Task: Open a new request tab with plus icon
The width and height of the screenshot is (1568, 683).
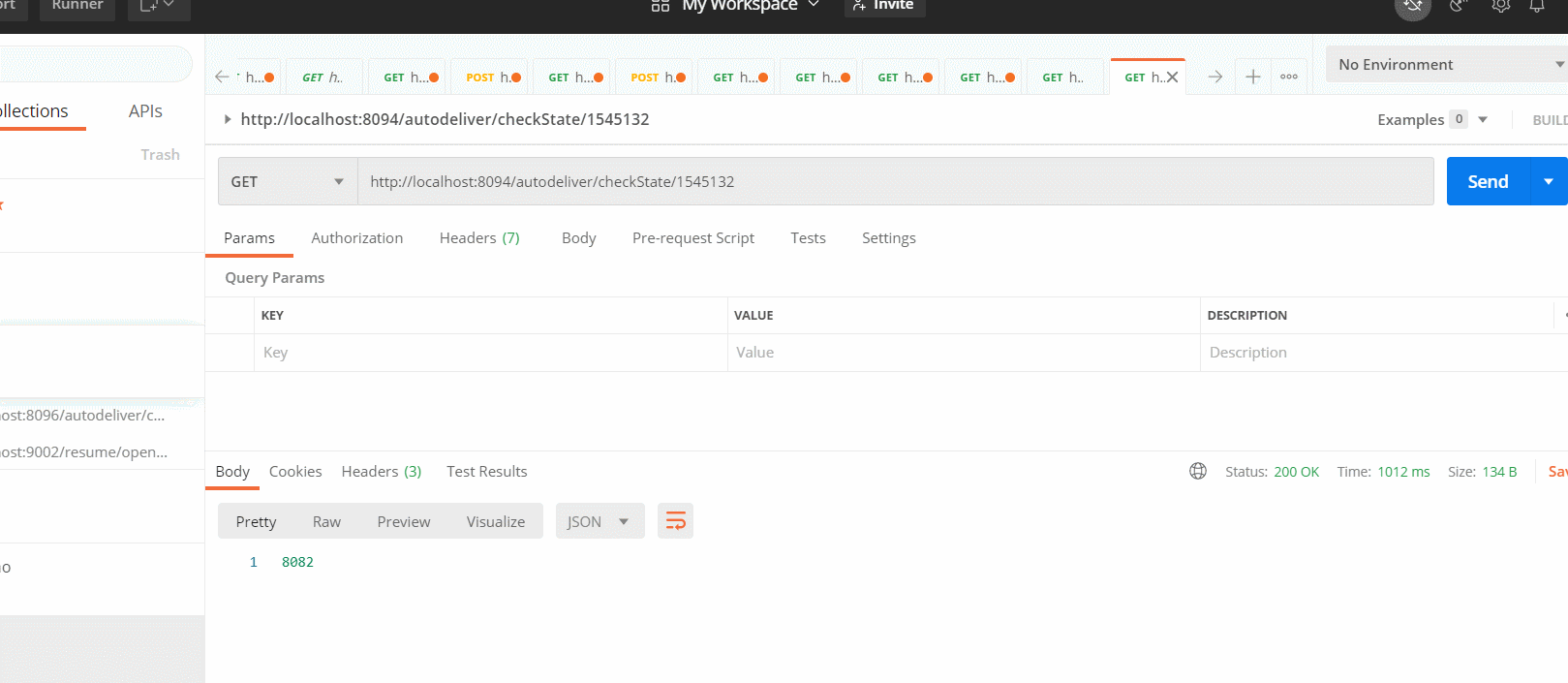Action: (x=1252, y=77)
